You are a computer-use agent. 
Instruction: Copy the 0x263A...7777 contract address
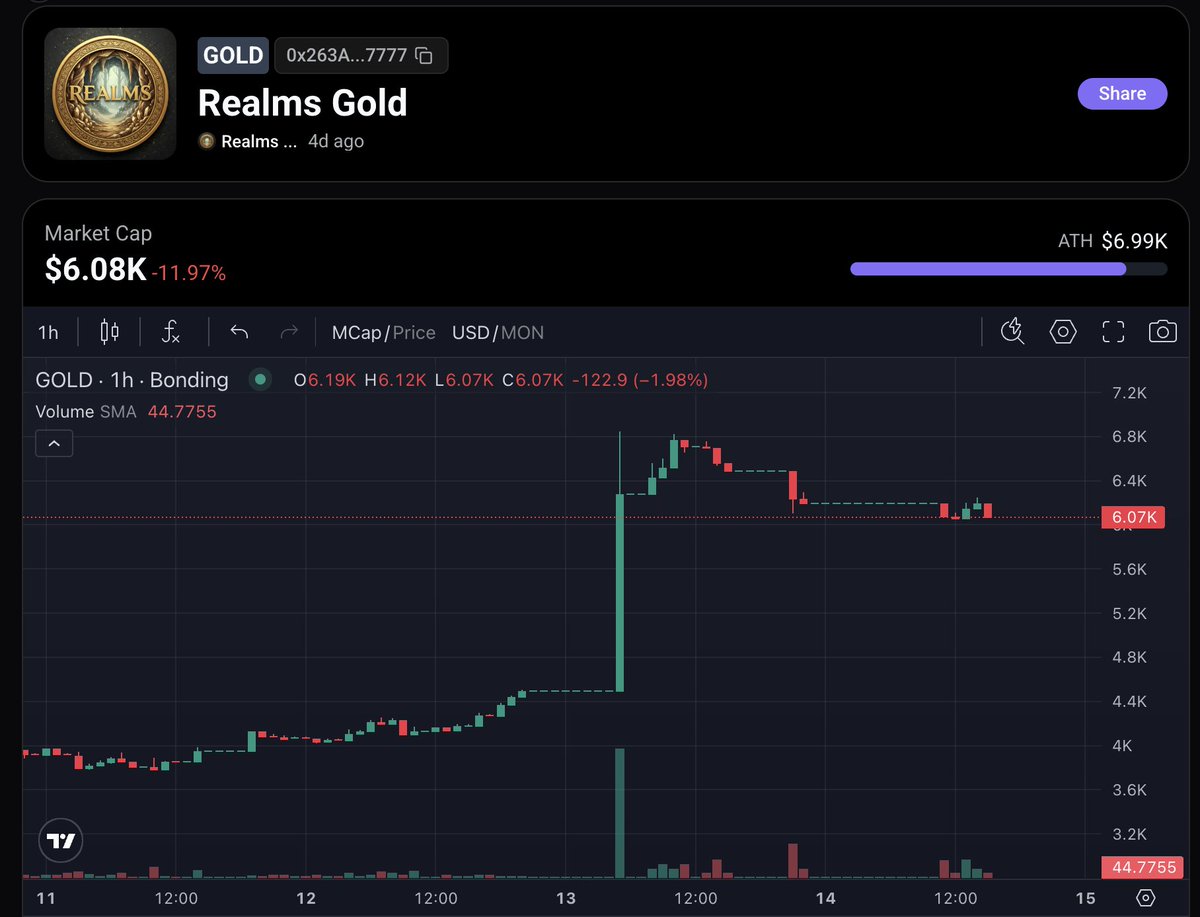(x=424, y=56)
